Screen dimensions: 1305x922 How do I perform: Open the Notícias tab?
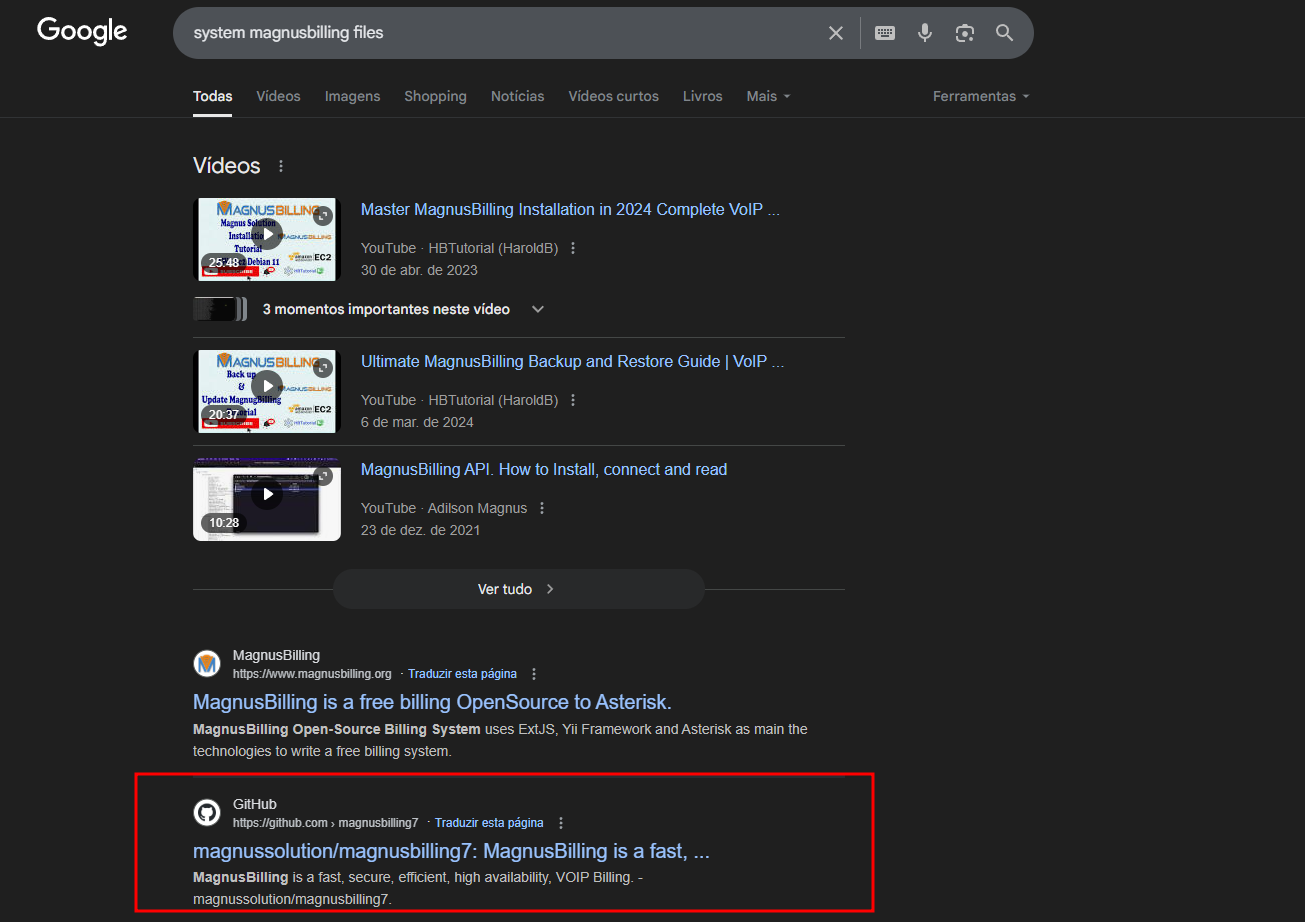point(517,96)
